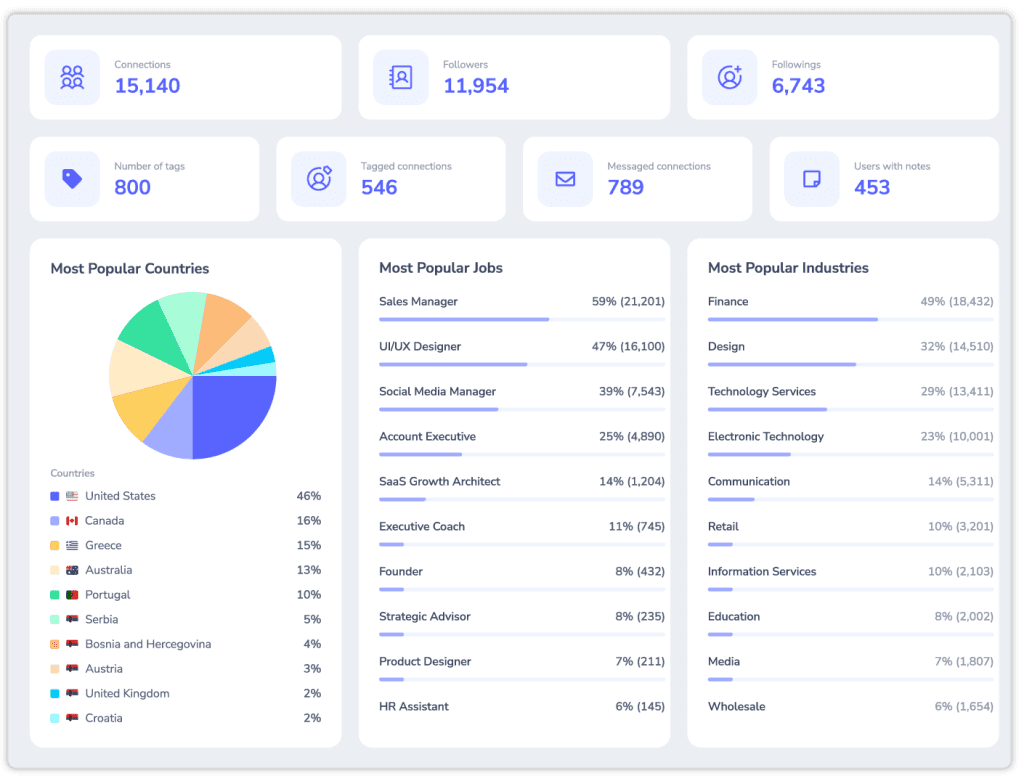Screen dimensions: 1024x781
Task: Open the UI/UX Designer job row
Action: [x=522, y=353]
